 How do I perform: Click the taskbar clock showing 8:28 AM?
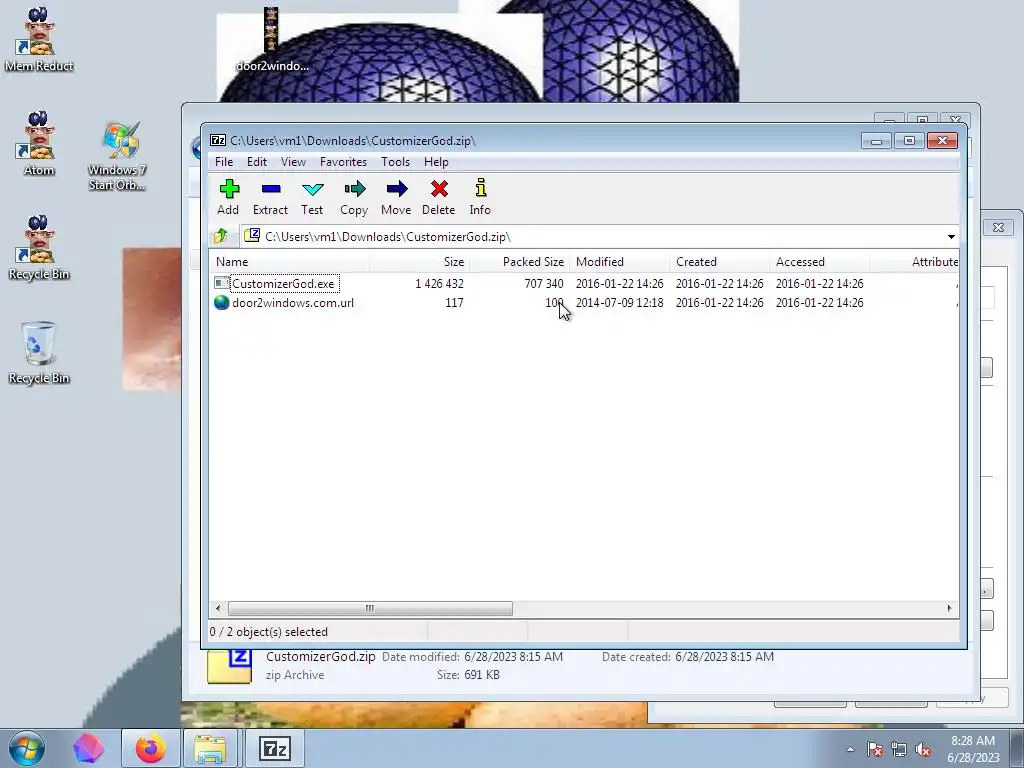tap(972, 748)
